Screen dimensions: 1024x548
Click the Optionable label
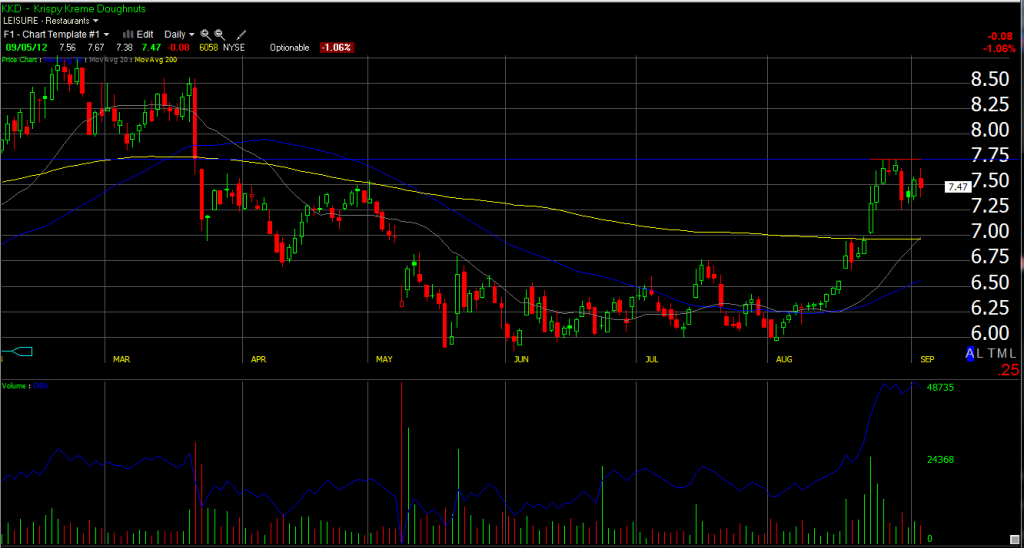289,48
